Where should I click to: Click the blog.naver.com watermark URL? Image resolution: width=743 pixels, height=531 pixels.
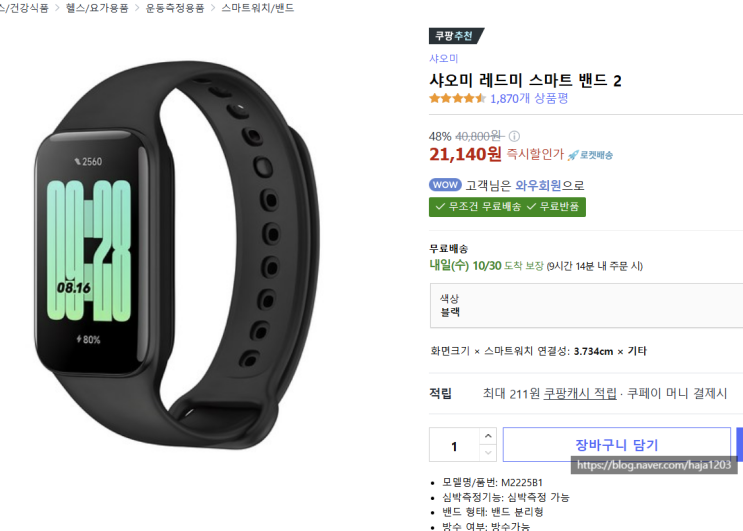click(654, 465)
